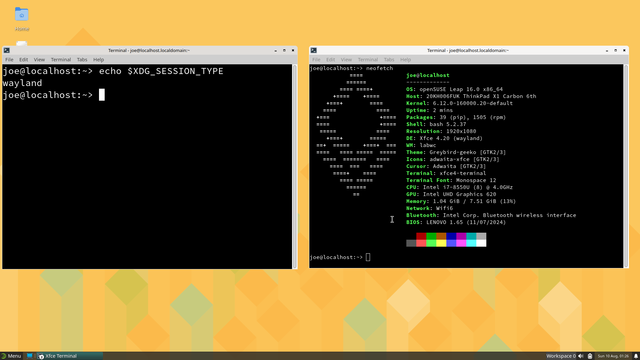The height and width of the screenshot is (360, 640).
Task: Open File menu in the right terminal
Action: coord(316,60)
